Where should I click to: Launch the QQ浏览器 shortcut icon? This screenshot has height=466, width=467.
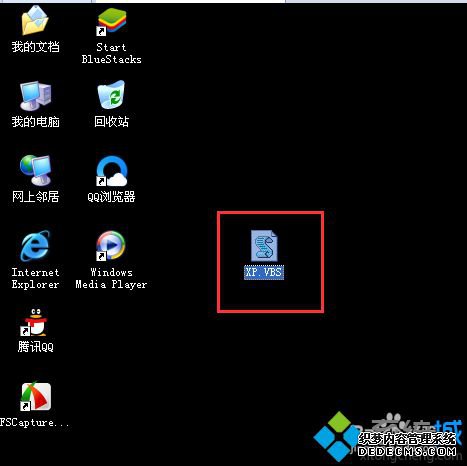112,171
